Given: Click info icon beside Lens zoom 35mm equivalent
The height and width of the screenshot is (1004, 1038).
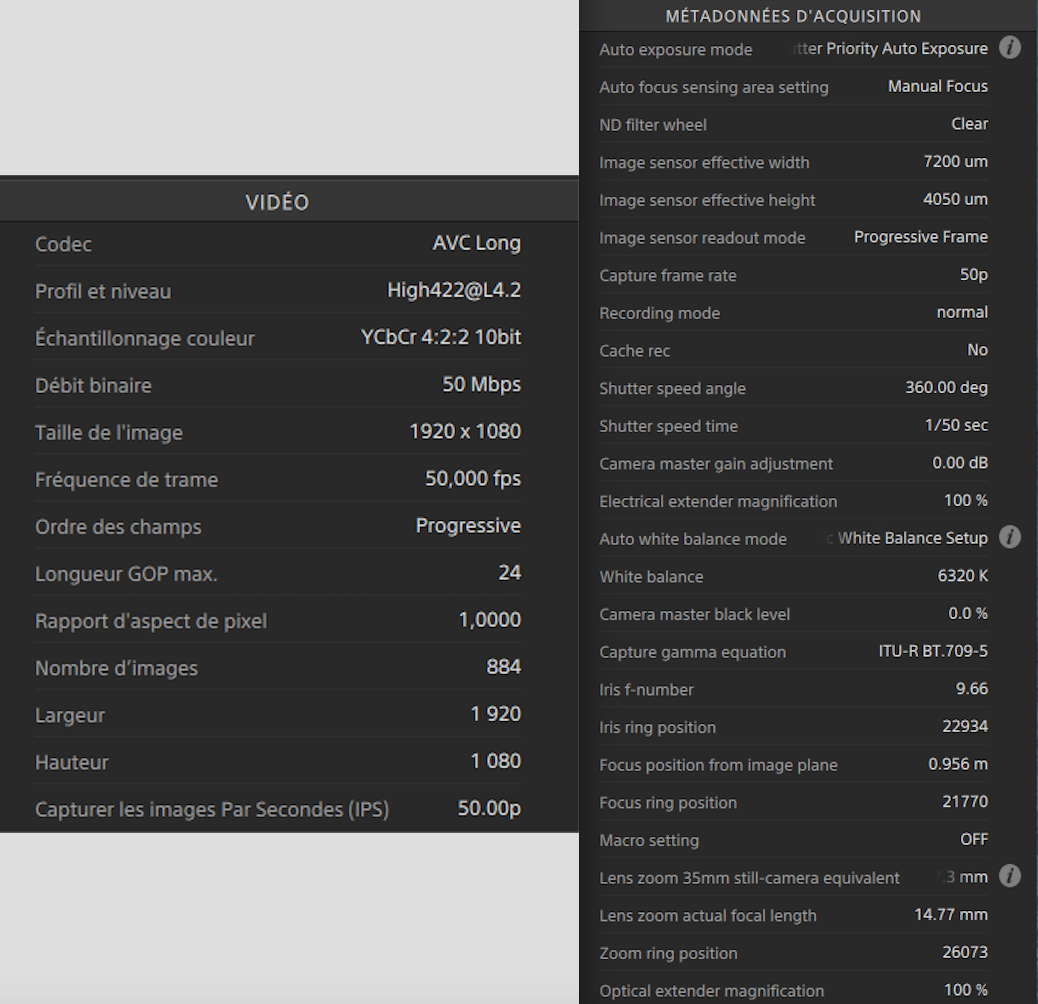Looking at the screenshot, I should [1010, 877].
